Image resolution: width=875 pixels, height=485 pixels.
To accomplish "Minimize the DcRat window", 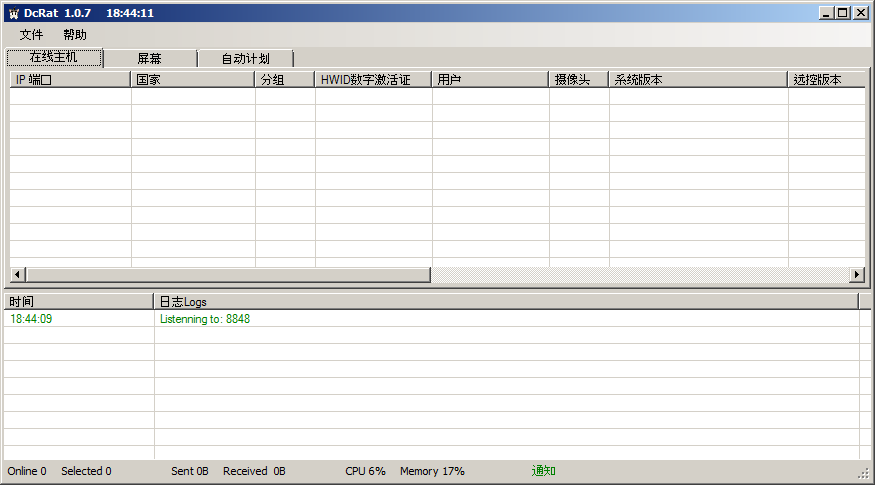I will (x=827, y=13).
